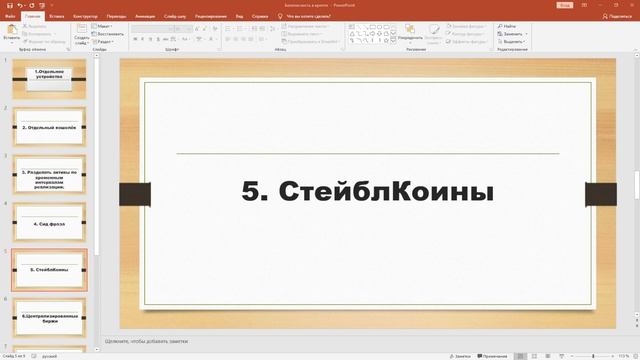Switch to Reading view icon
This screenshot has width=640, height=360.
[x=548, y=356]
